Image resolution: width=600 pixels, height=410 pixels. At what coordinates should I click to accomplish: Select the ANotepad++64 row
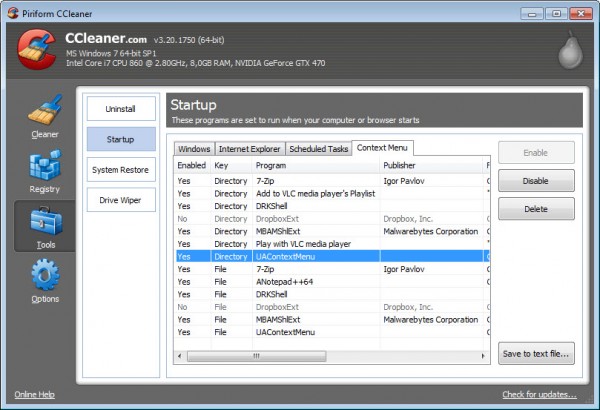pyautogui.click(x=332, y=282)
